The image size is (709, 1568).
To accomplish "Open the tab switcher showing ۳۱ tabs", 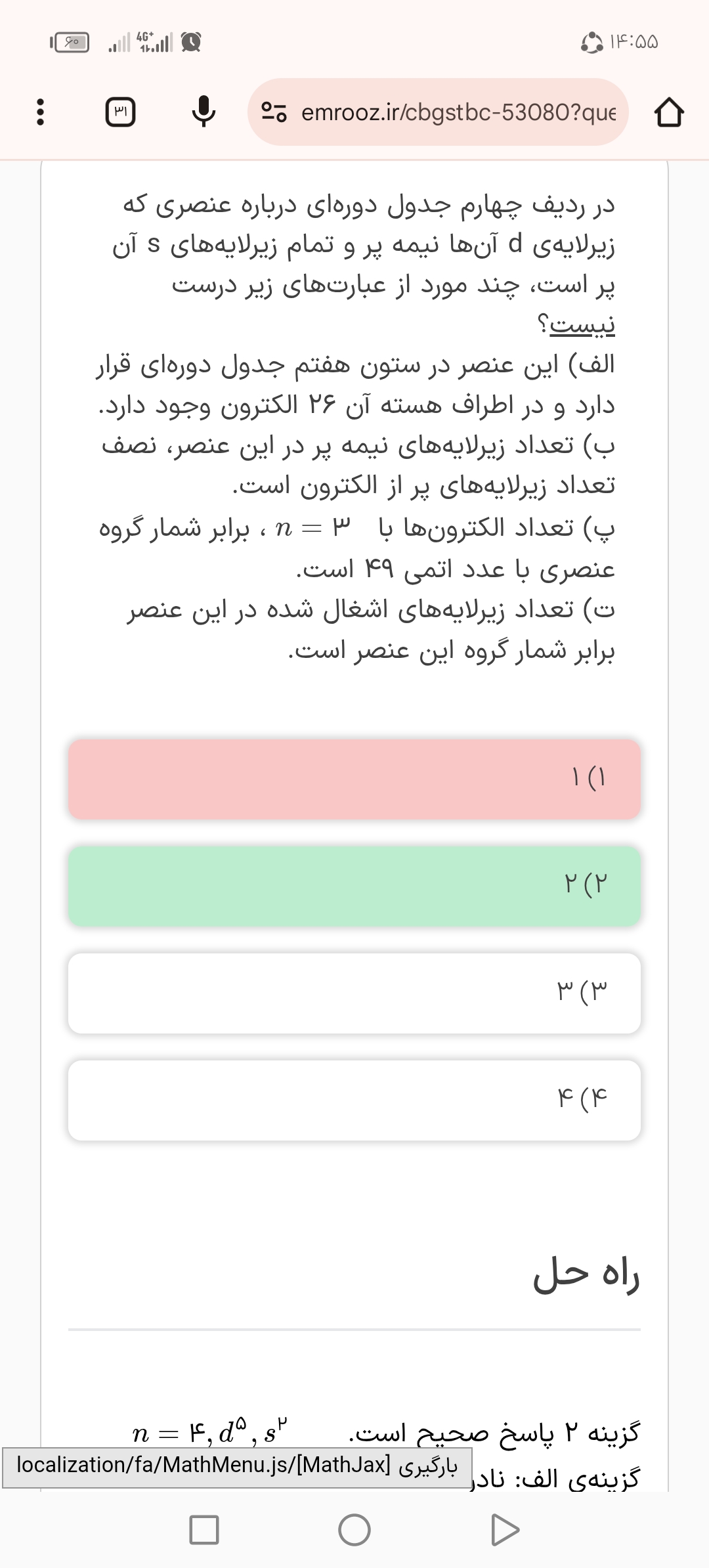I will 121,112.
